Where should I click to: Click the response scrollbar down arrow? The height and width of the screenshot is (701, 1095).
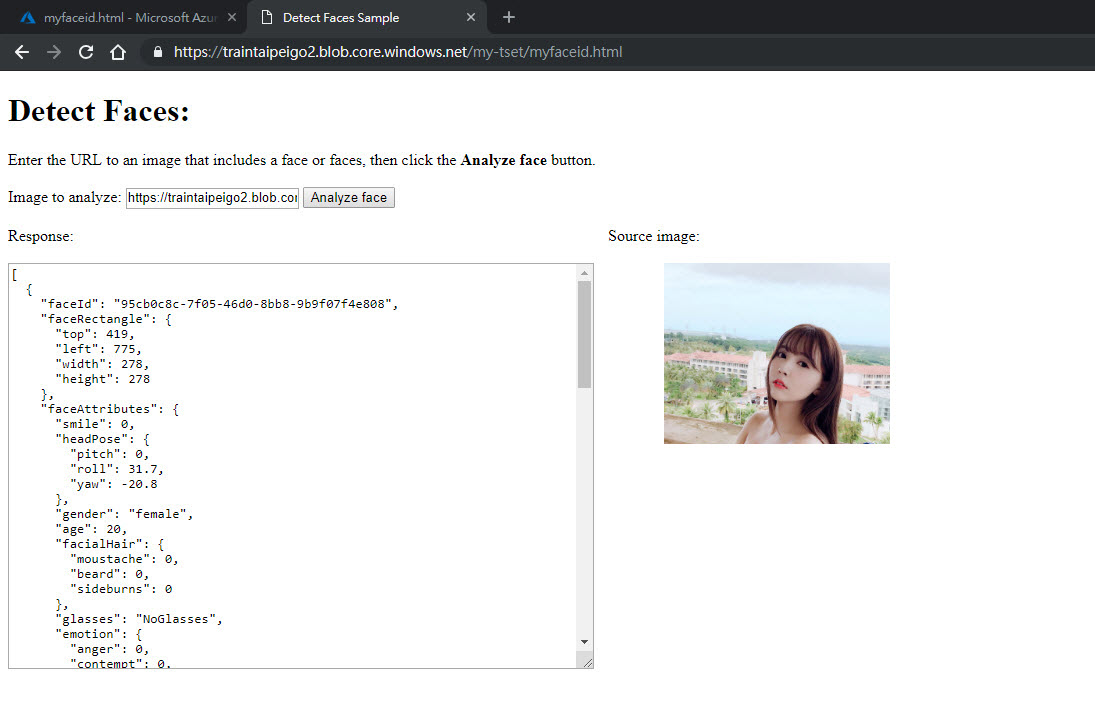point(585,642)
